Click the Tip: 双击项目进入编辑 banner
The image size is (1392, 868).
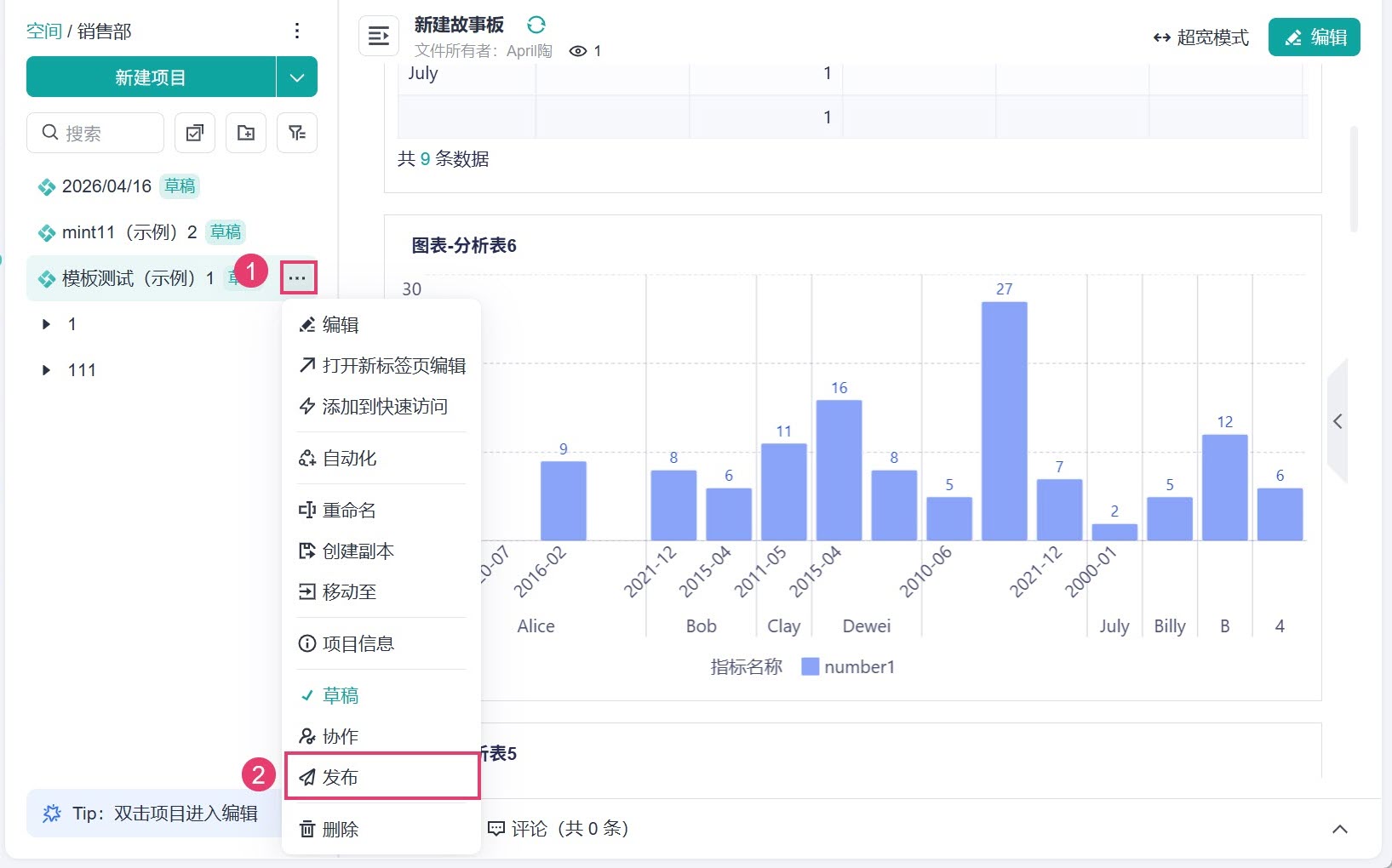point(153,814)
